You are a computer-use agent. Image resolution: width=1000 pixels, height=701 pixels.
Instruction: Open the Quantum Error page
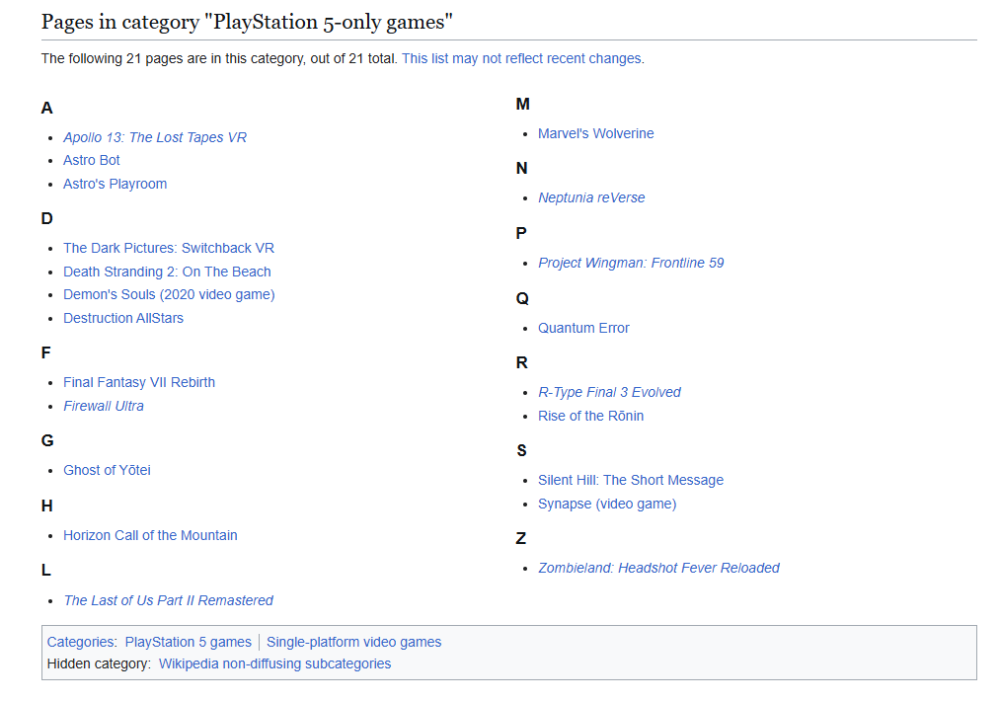tap(583, 327)
